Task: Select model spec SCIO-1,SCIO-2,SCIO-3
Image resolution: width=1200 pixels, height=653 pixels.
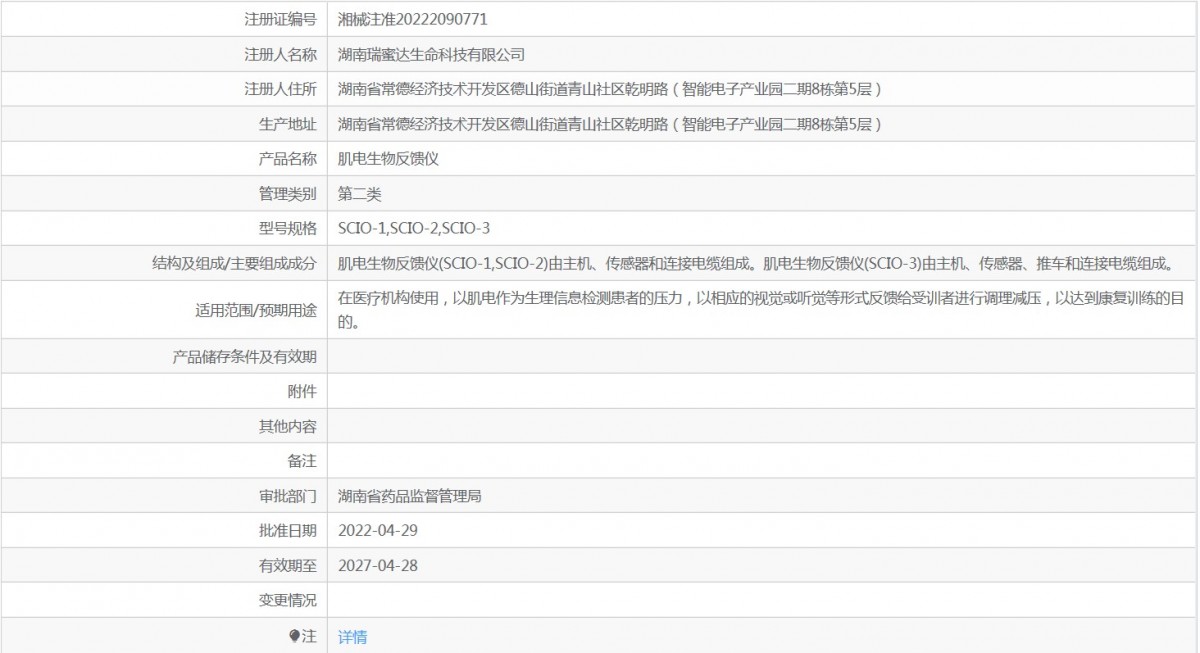Action: 414,228
